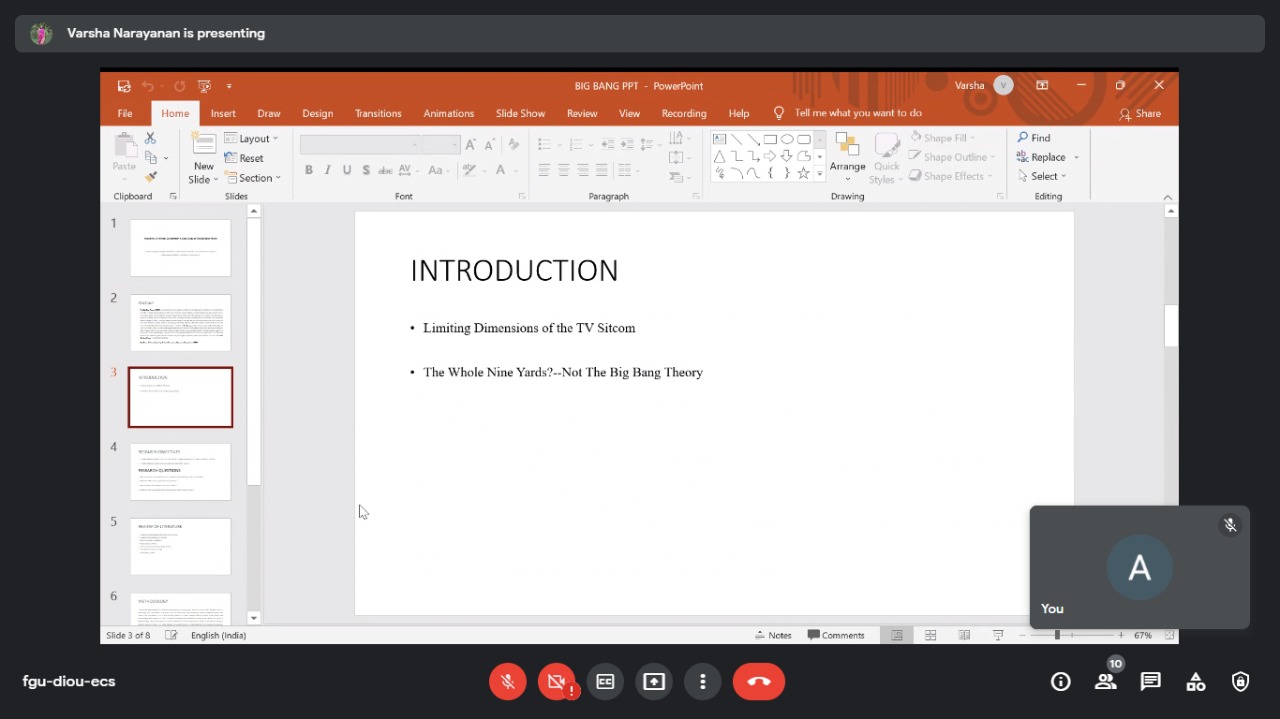Open Quick Styles gallery
The image size is (1280, 719).
[x=886, y=158]
